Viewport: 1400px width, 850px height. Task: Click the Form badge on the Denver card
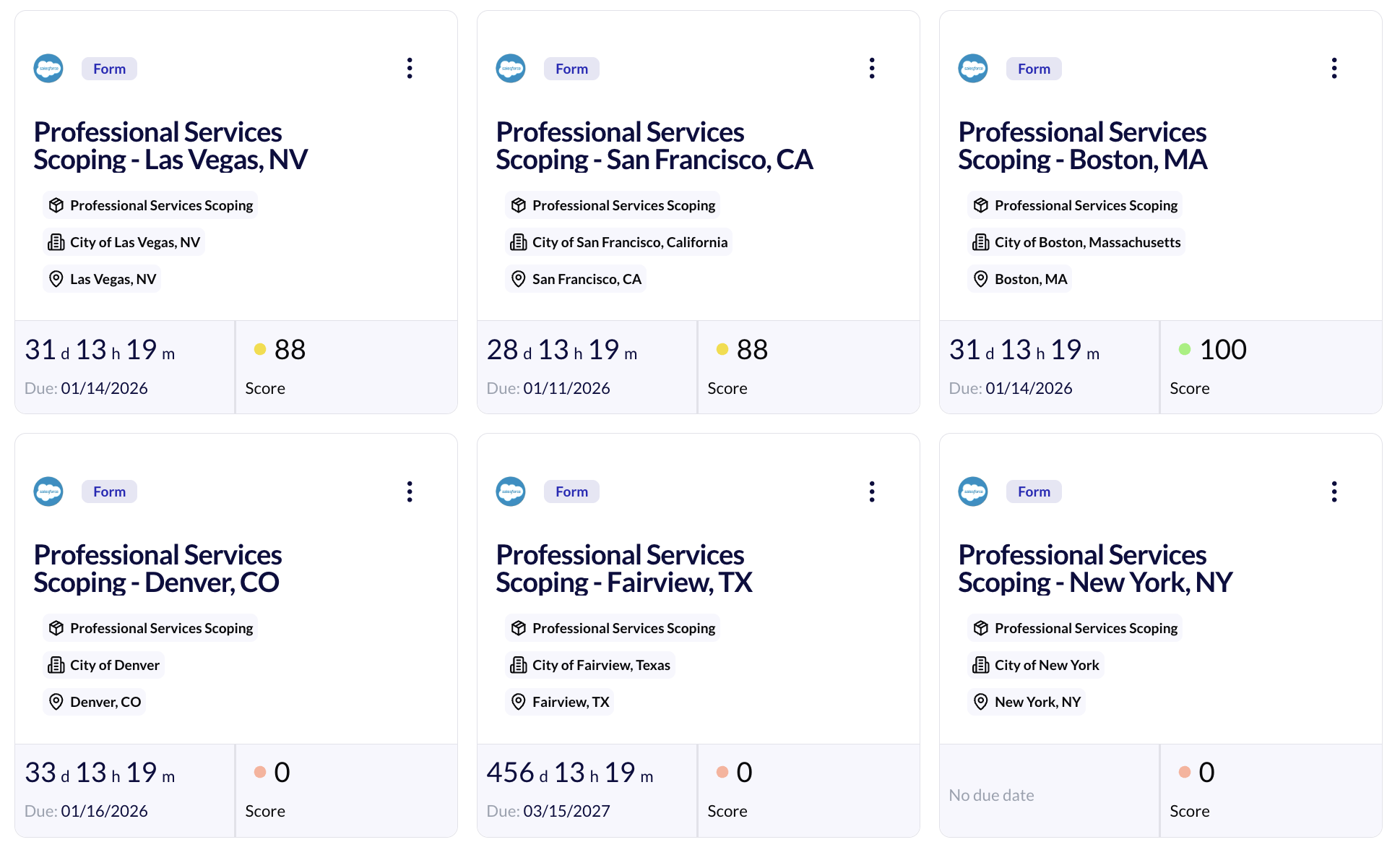coord(109,491)
